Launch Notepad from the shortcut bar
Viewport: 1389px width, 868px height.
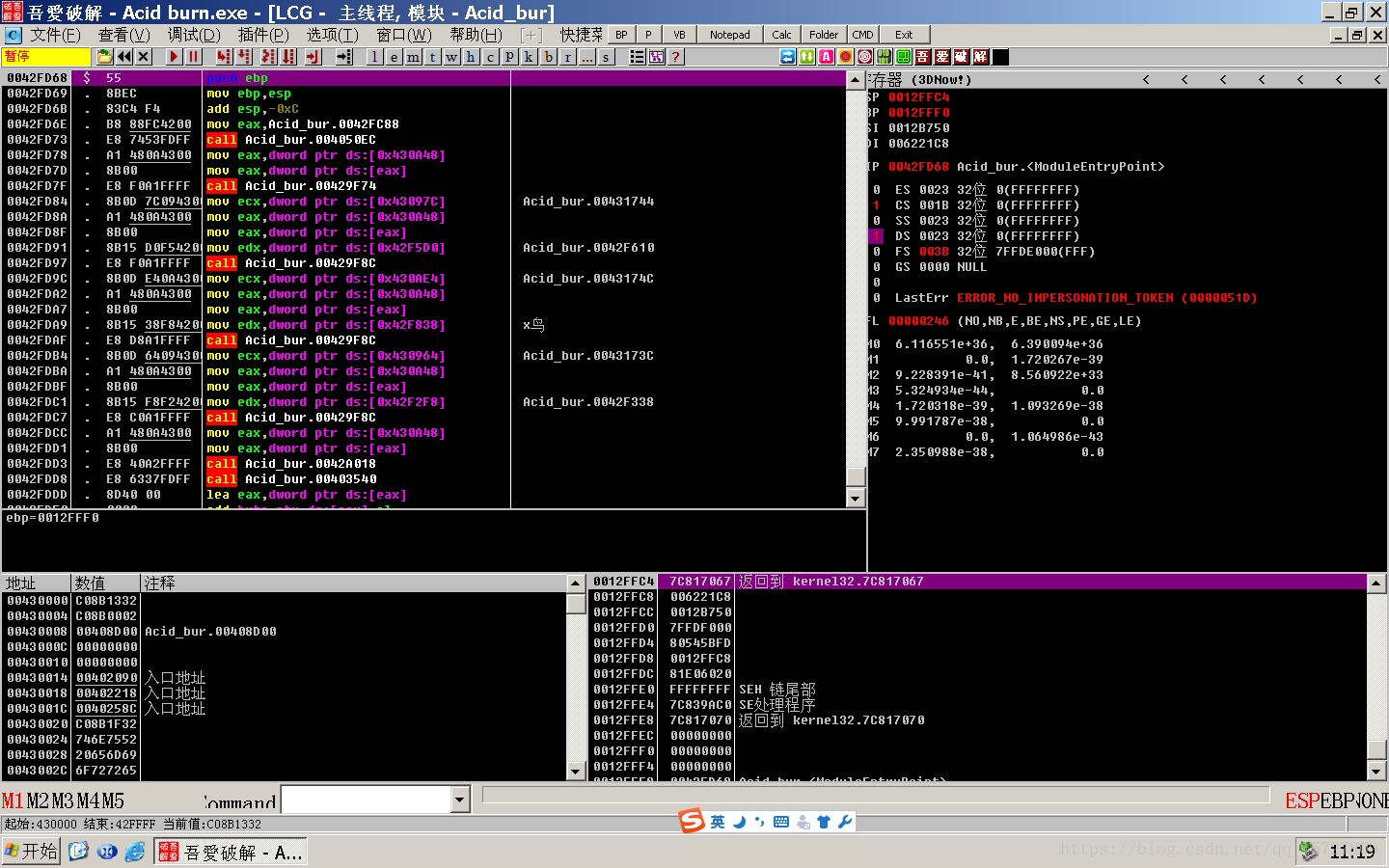pos(729,35)
